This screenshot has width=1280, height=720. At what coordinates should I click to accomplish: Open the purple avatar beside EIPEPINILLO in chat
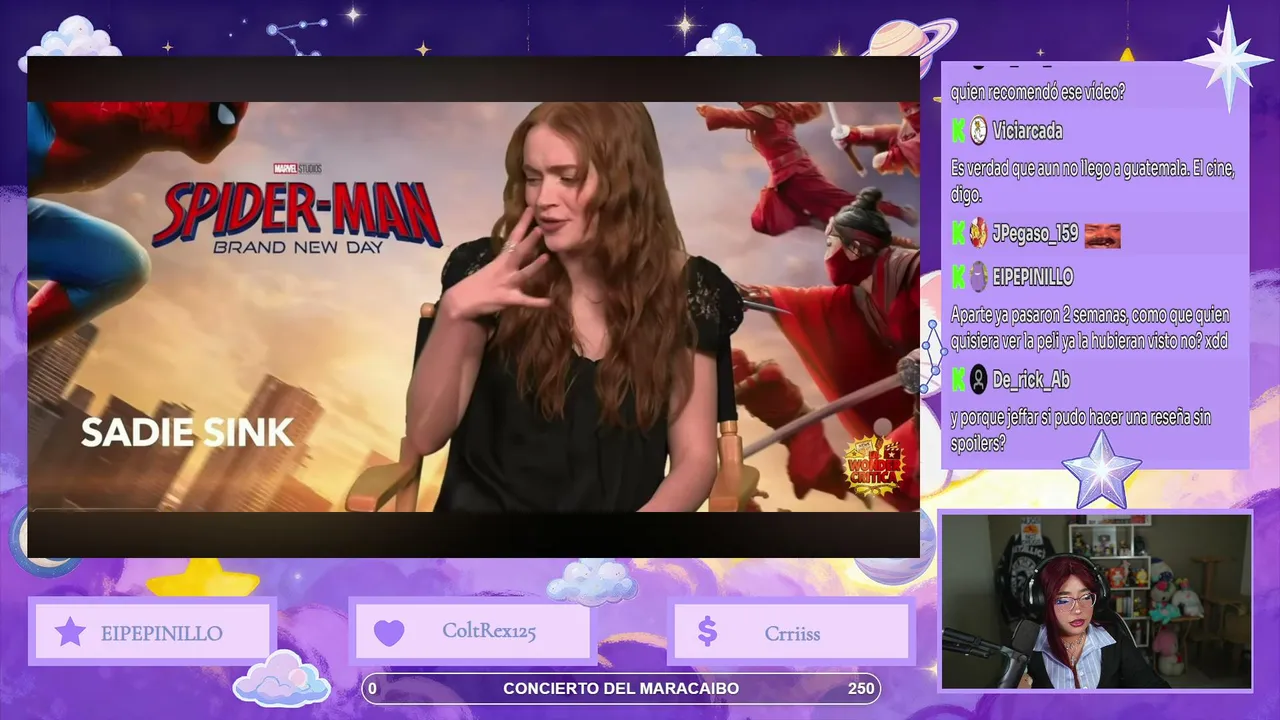point(978,277)
